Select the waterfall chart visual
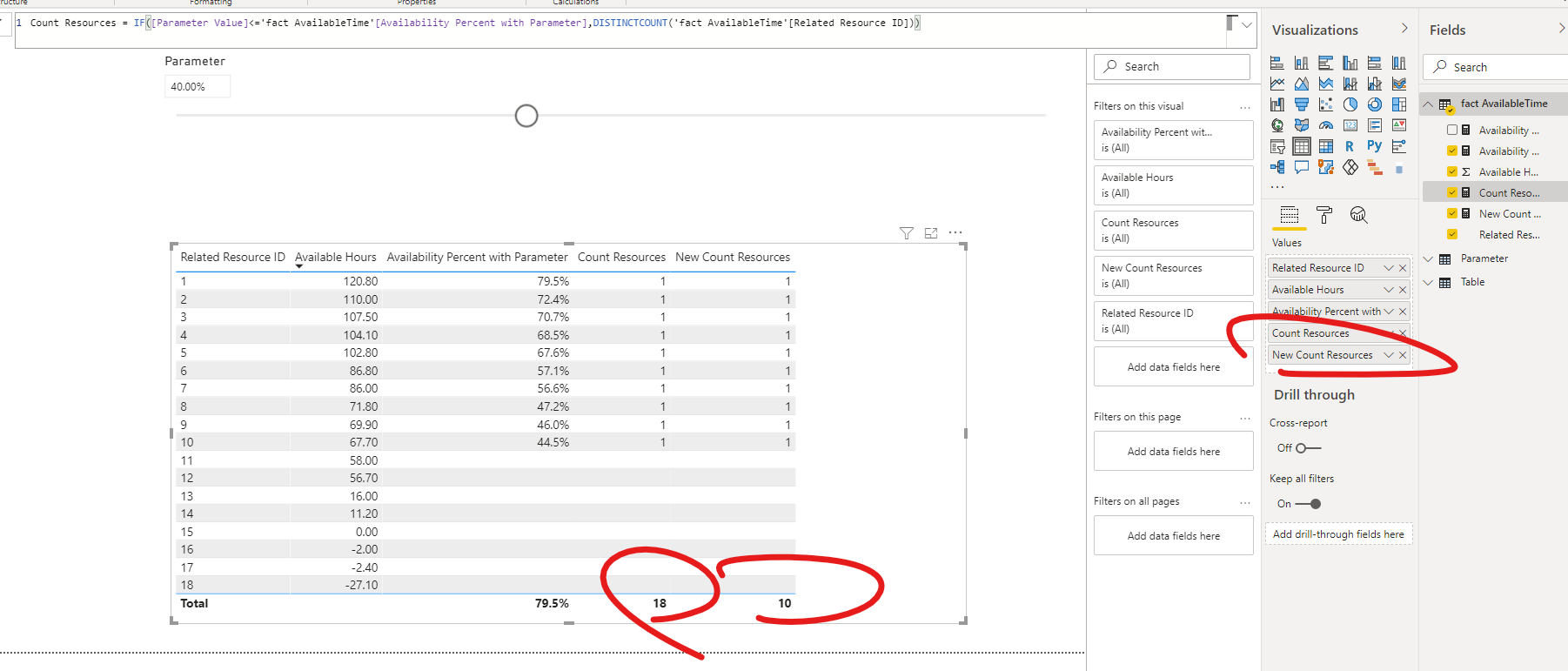 click(1277, 104)
